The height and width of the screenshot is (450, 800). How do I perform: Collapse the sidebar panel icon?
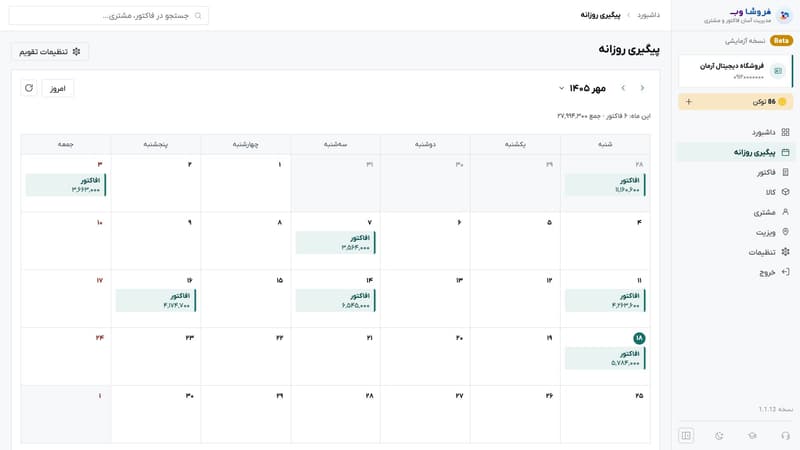coord(686,436)
